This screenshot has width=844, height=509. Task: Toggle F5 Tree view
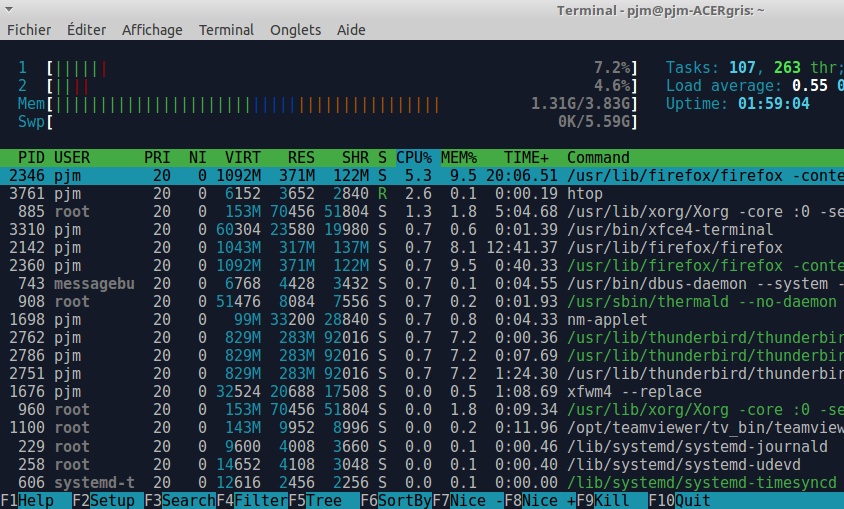point(316,500)
